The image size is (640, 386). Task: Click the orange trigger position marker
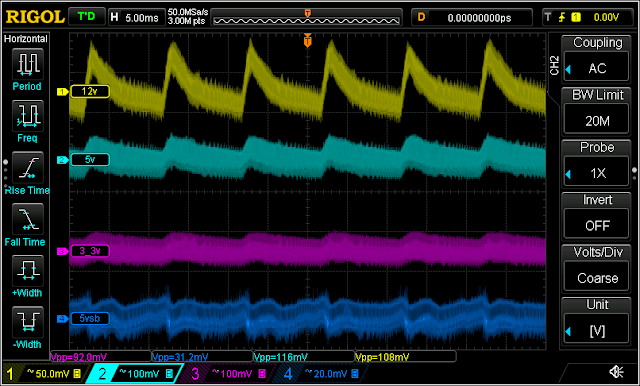coord(307,40)
